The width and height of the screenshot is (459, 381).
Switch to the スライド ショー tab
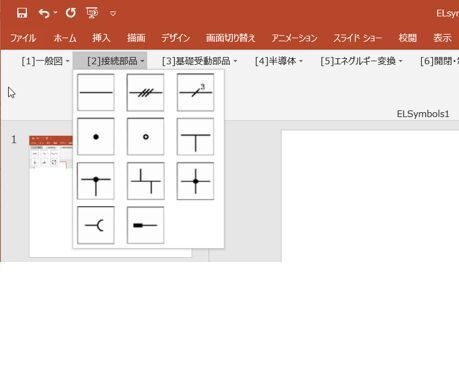pyautogui.click(x=358, y=38)
